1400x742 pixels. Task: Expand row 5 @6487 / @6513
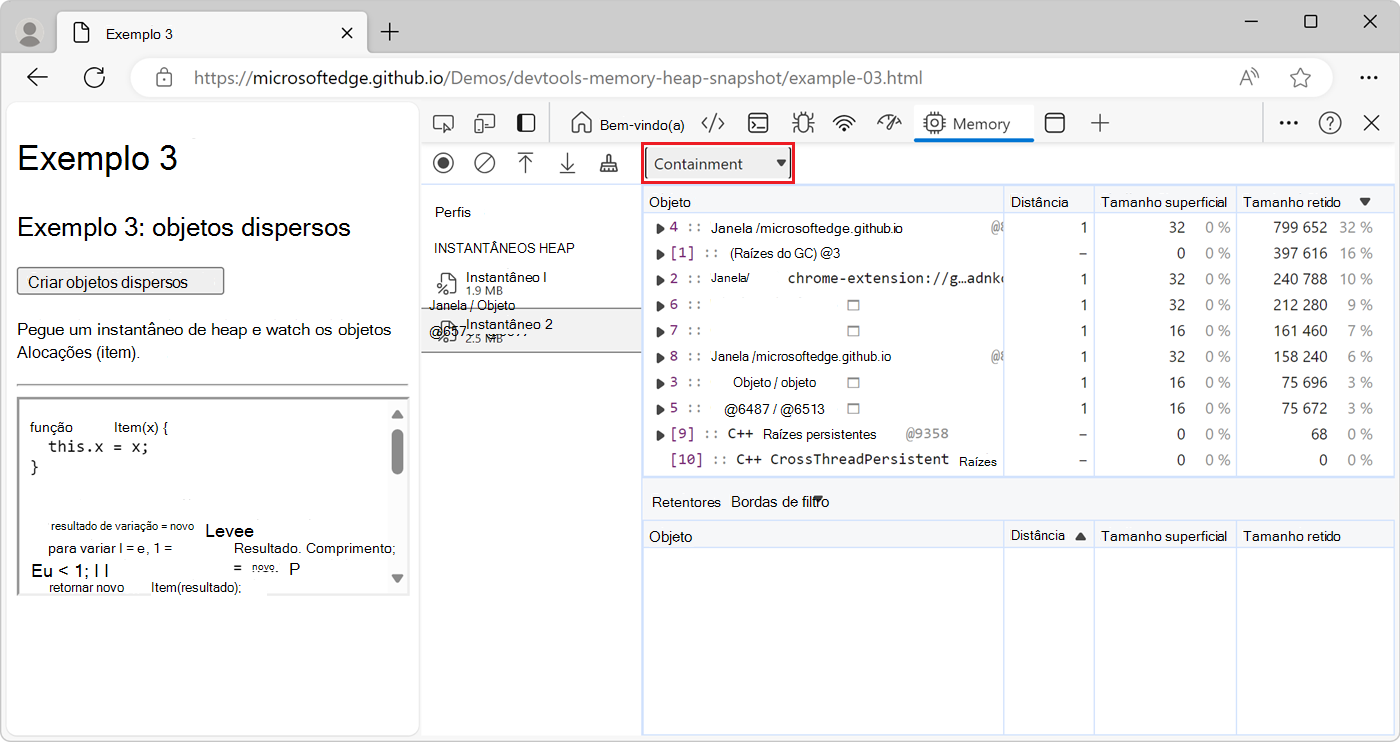click(660, 409)
